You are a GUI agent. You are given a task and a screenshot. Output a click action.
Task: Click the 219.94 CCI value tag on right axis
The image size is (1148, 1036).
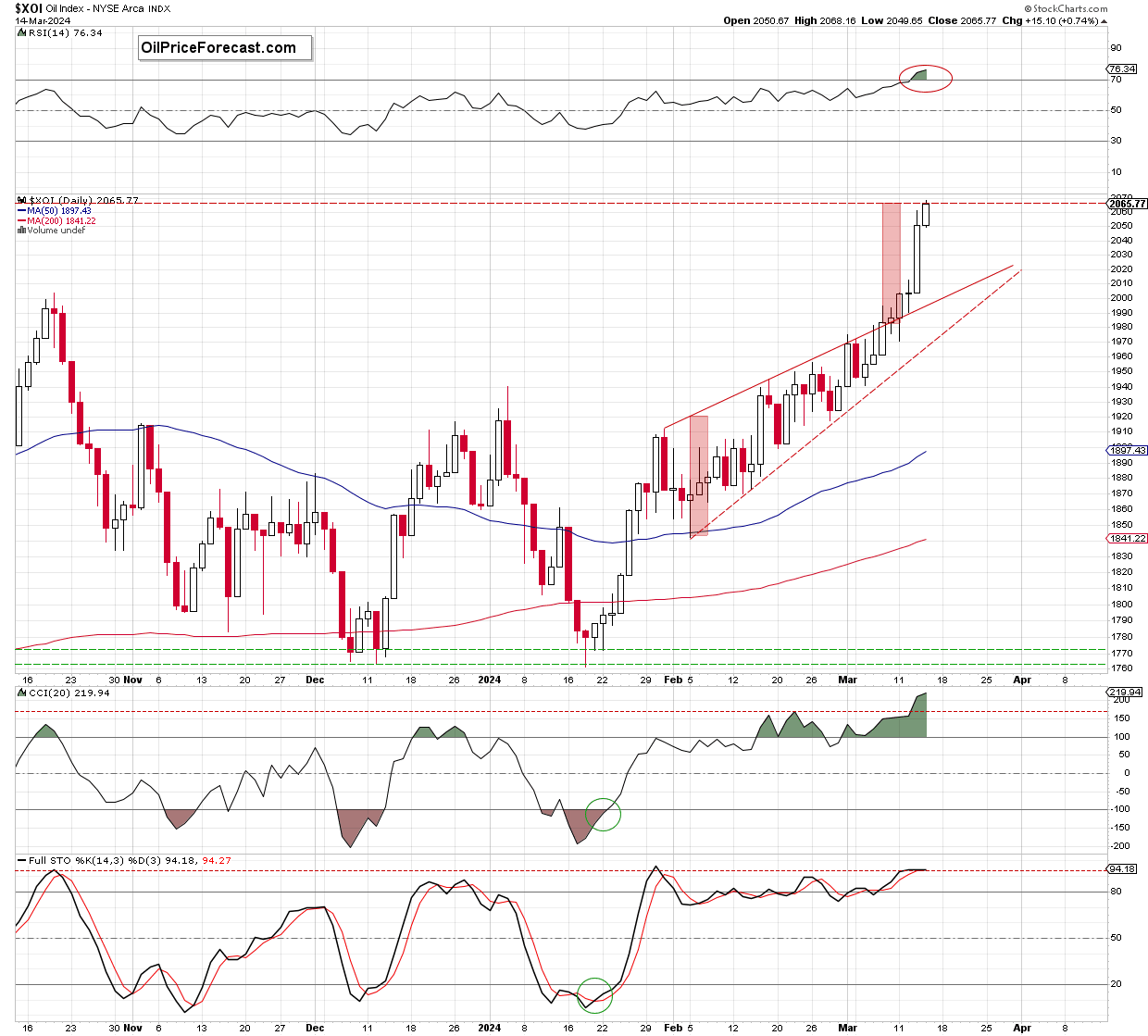1125,693
